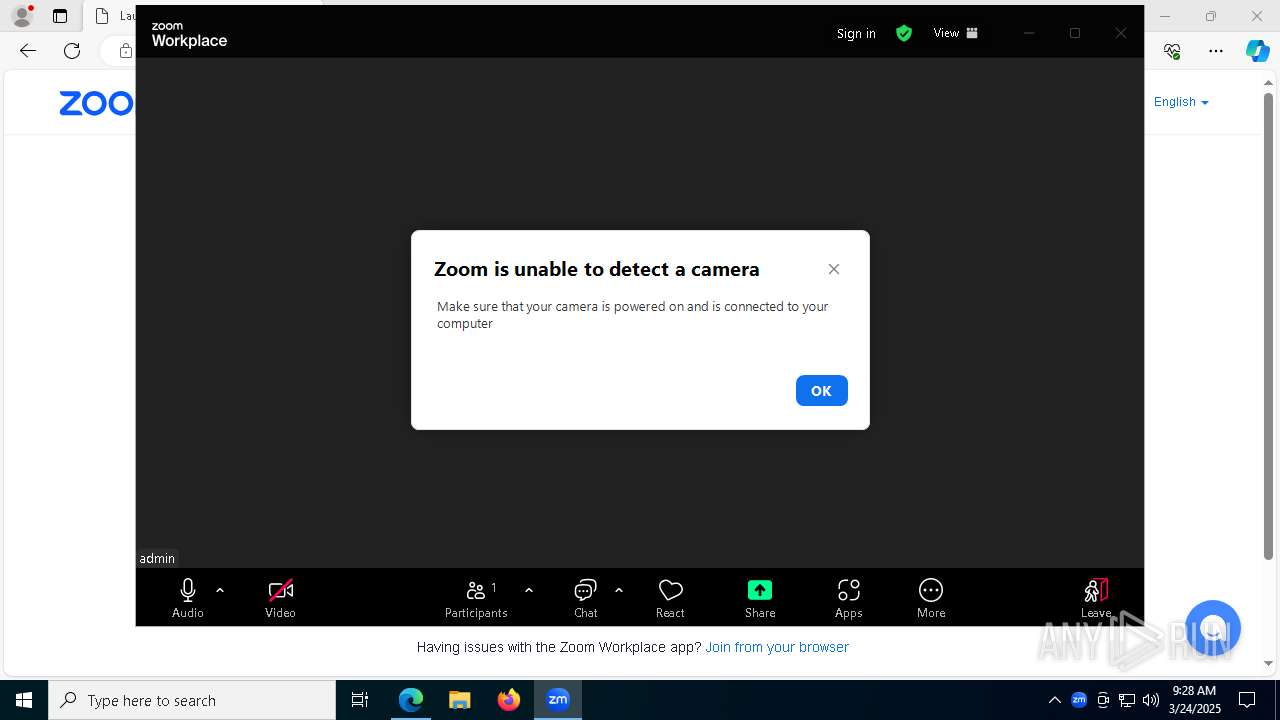Image resolution: width=1280 pixels, height=720 pixels.
Task: Click the Join from your browser link
Action: (x=777, y=647)
